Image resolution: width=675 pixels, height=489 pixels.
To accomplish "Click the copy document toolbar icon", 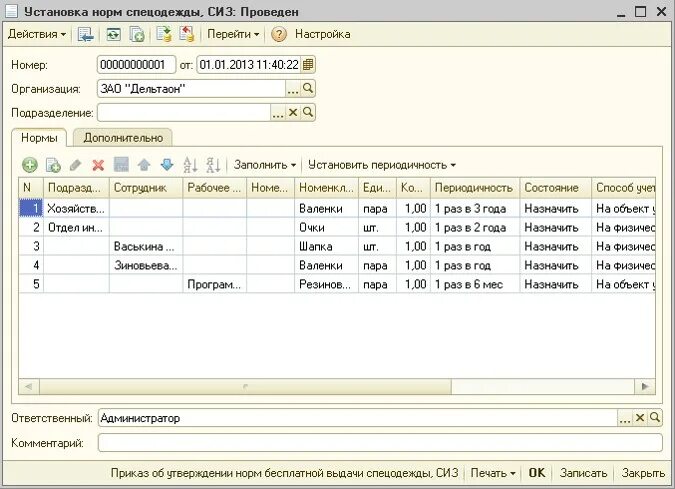I will (x=137, y=34).
